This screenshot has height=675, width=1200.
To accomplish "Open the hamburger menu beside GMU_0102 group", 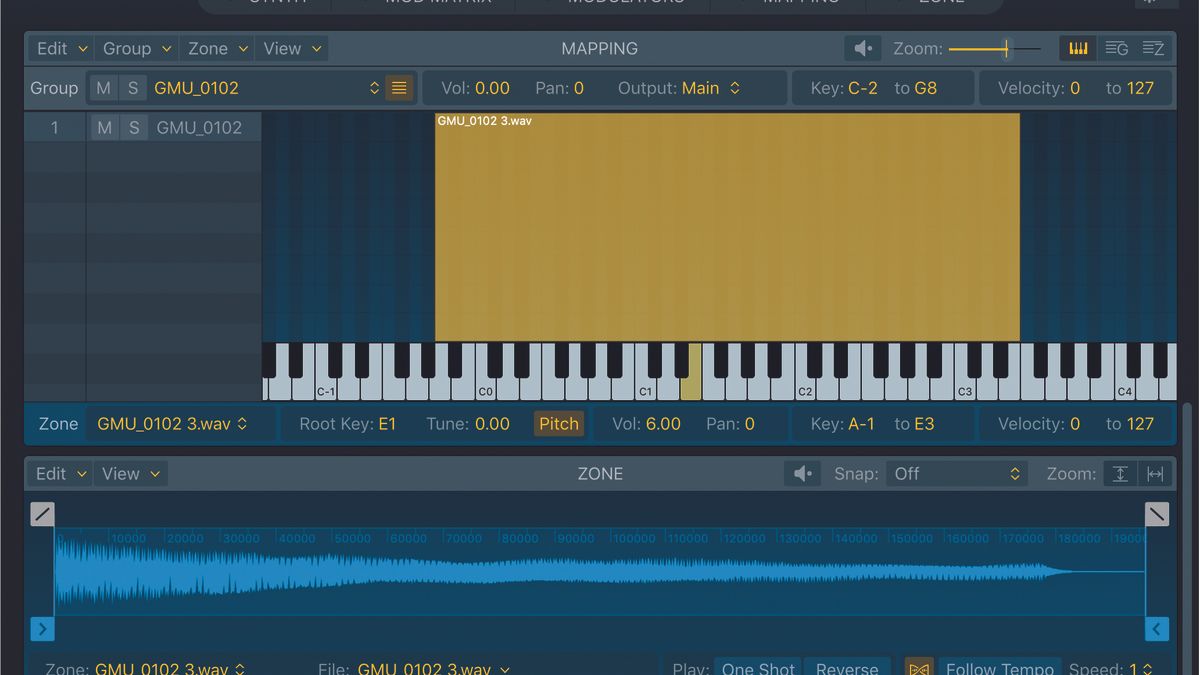I will (x=399, y=88).
